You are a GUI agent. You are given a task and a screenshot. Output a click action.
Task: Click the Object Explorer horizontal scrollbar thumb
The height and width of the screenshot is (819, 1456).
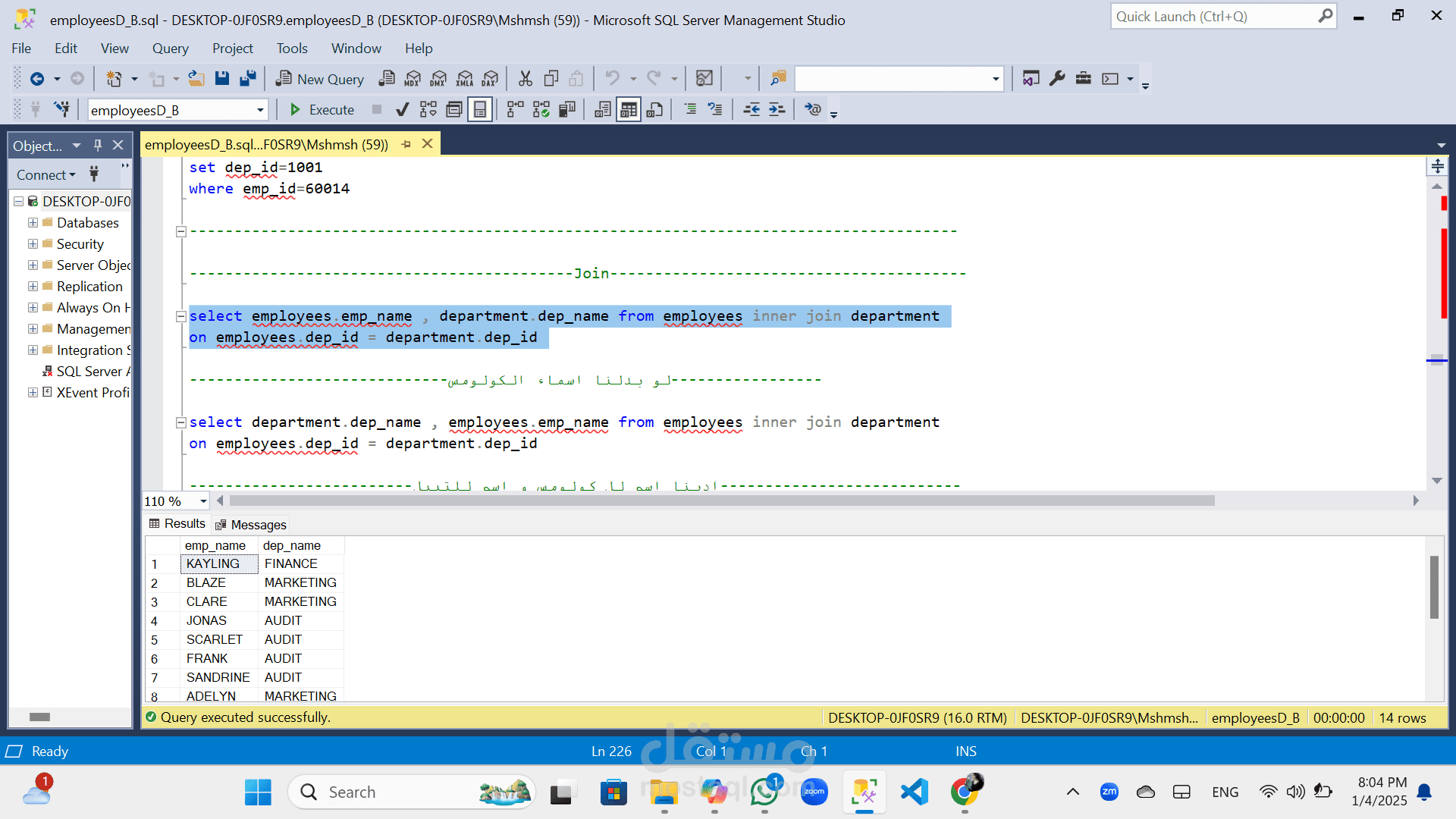pyautogui.click(x=39, y=717)
